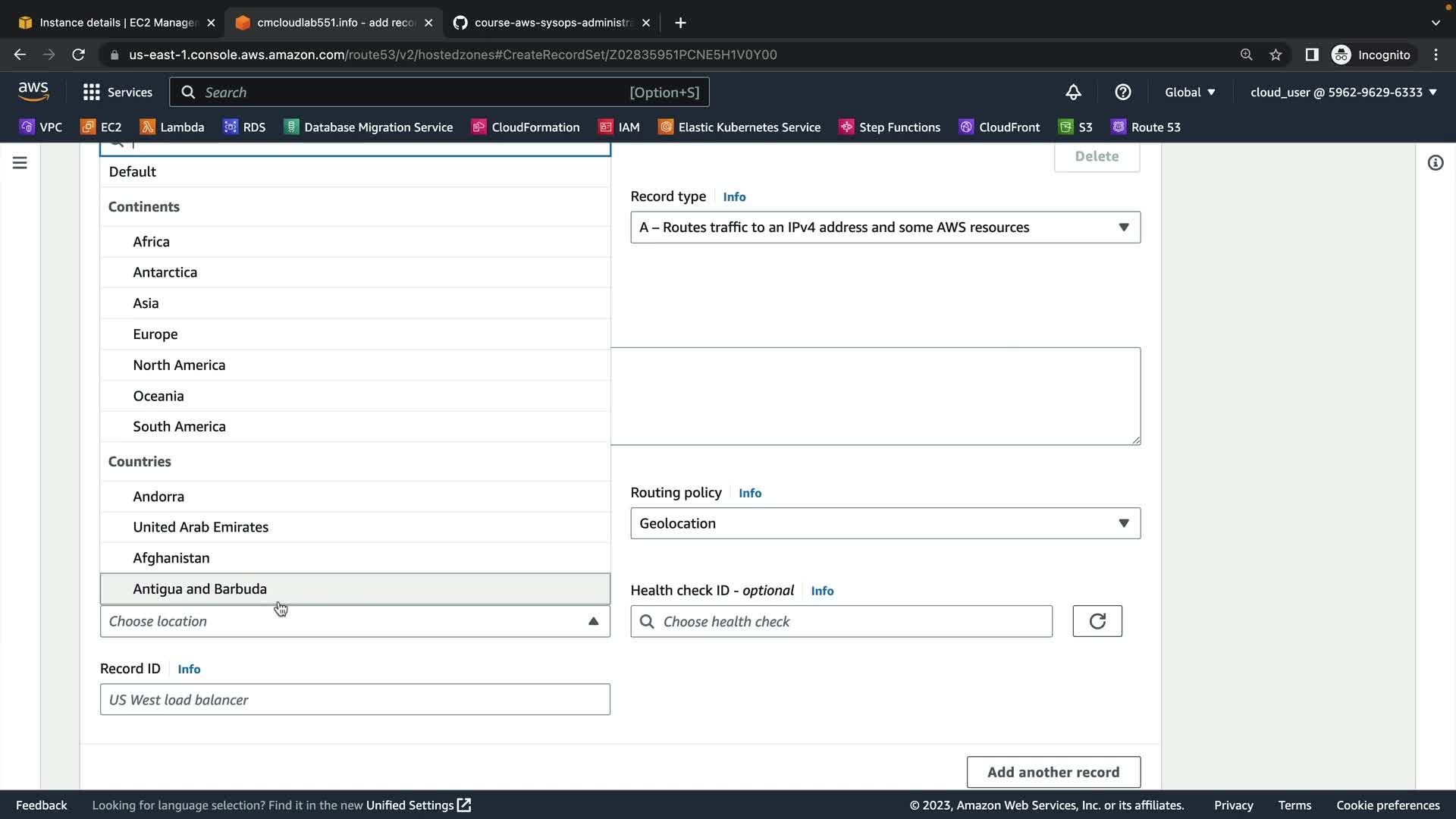Image resolution: width=1456 pixels, height=819 pixels.
Task: Click the AWS help question mark icon
Action: [x=1123, y=93]
